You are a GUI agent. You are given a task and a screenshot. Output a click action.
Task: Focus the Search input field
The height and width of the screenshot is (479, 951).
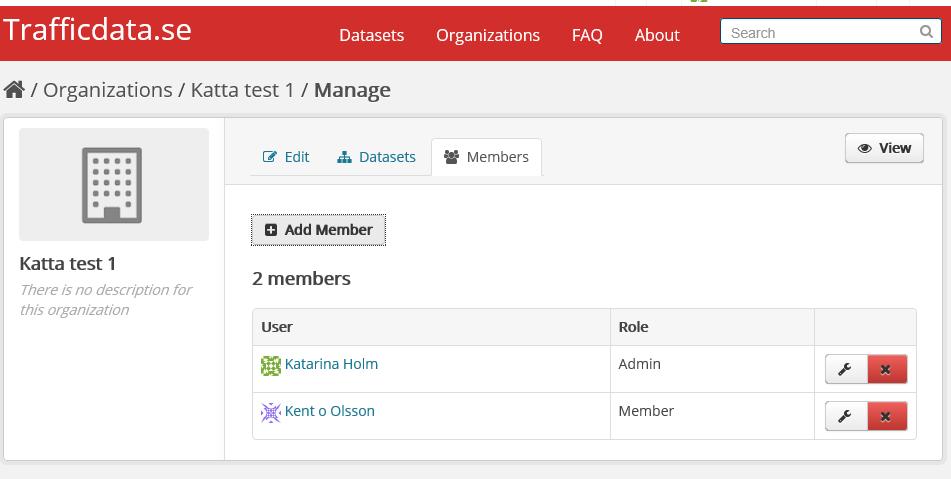tap(830, 32)
